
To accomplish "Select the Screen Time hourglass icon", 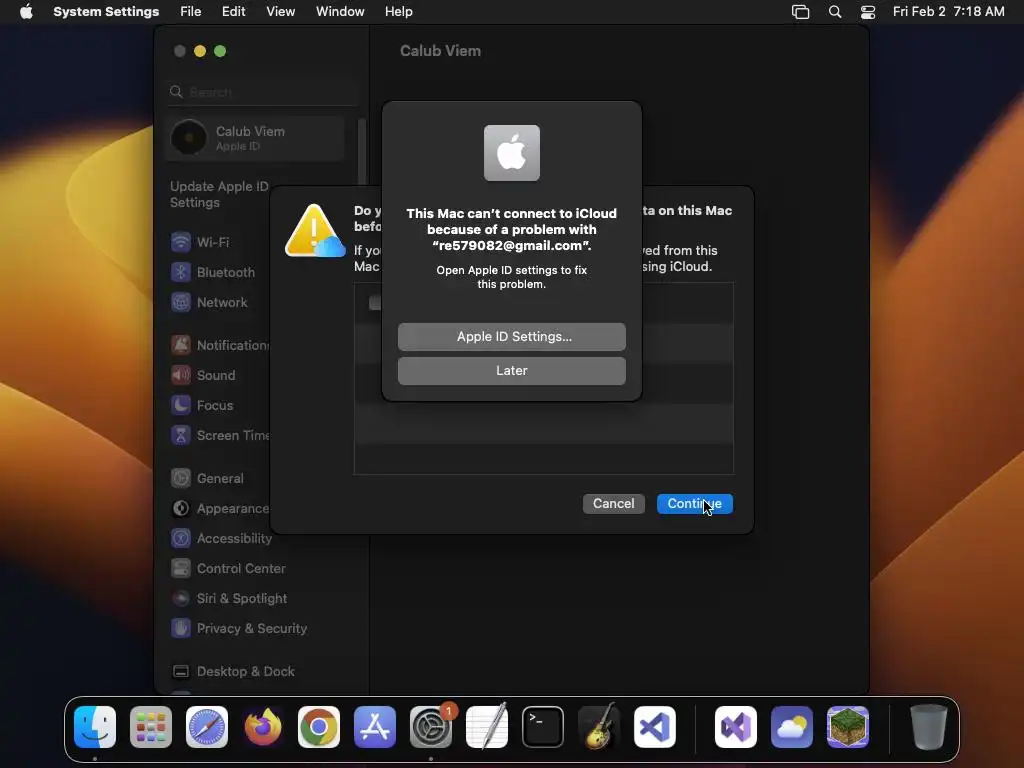I will click(x=181, y=435).
